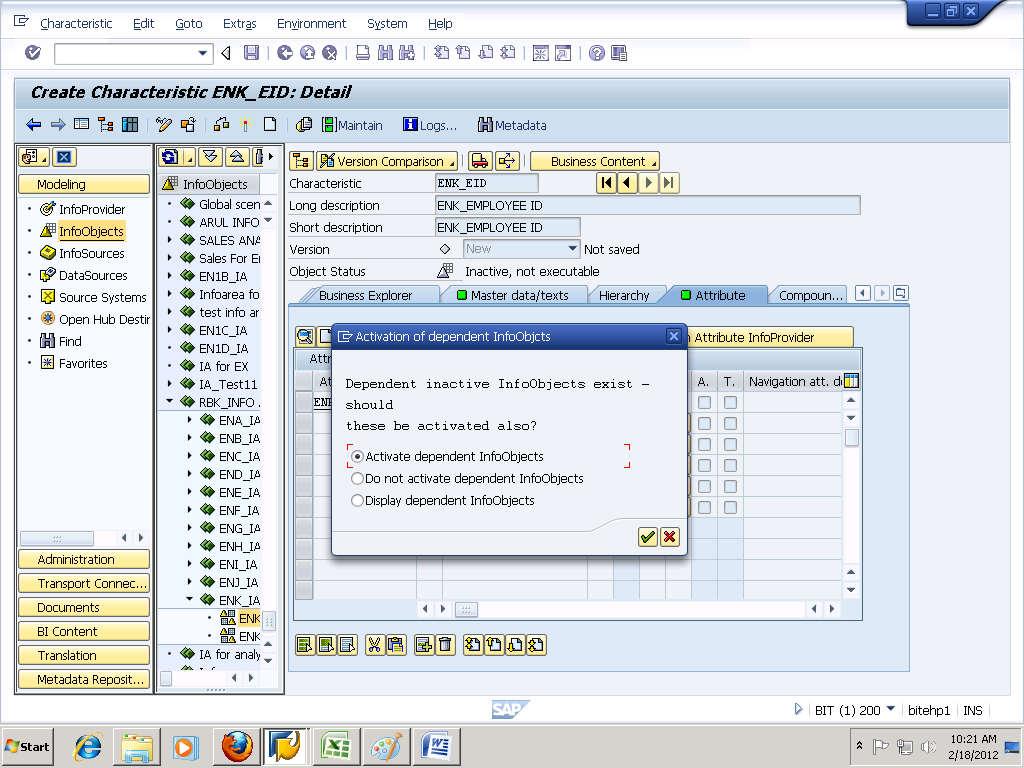
Task: Confirm dialog with green checkmark button
Action: (x=647, y=537)
